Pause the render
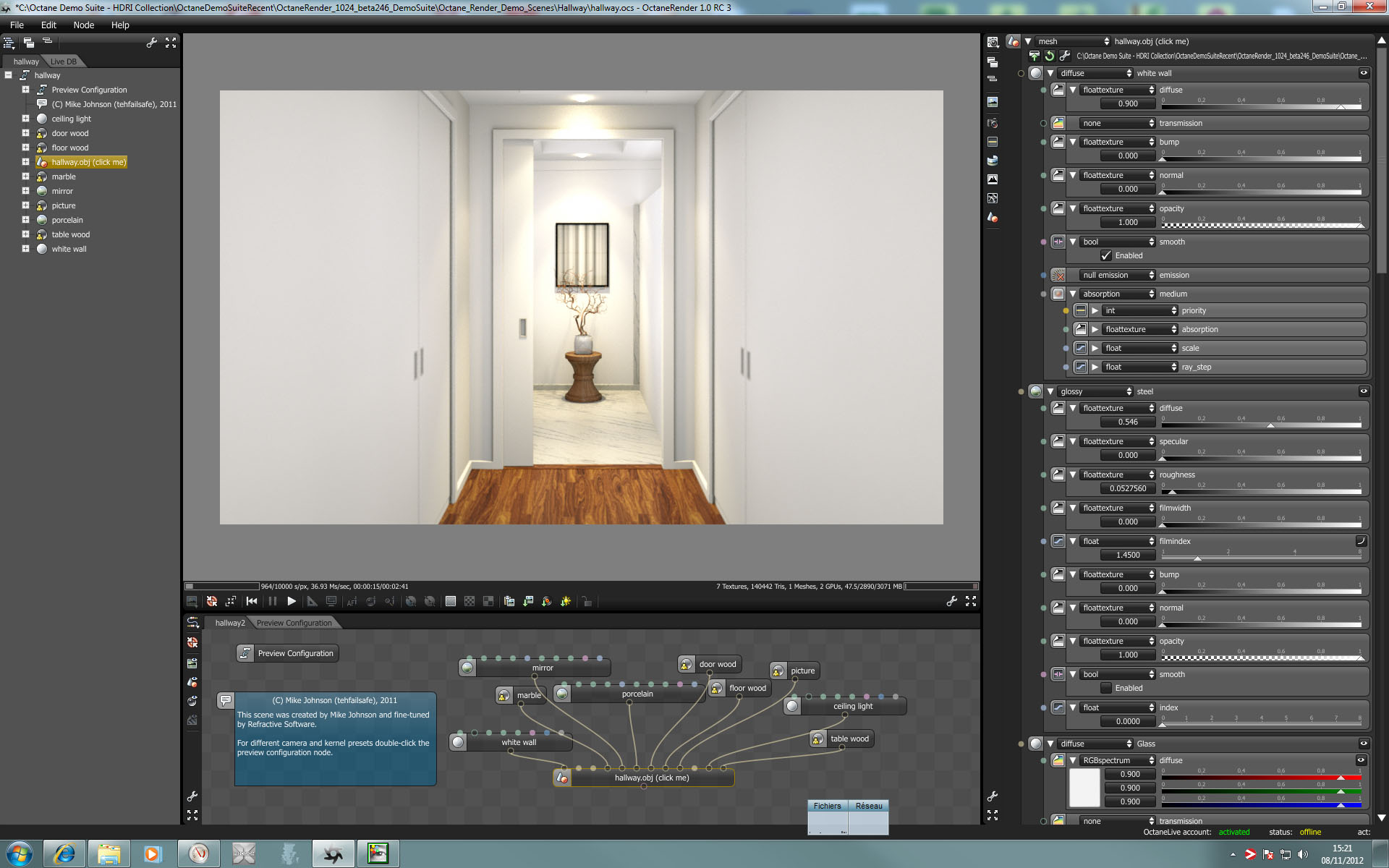The width and height of the screenshot is (1389, 868). [x=273, y=601]
